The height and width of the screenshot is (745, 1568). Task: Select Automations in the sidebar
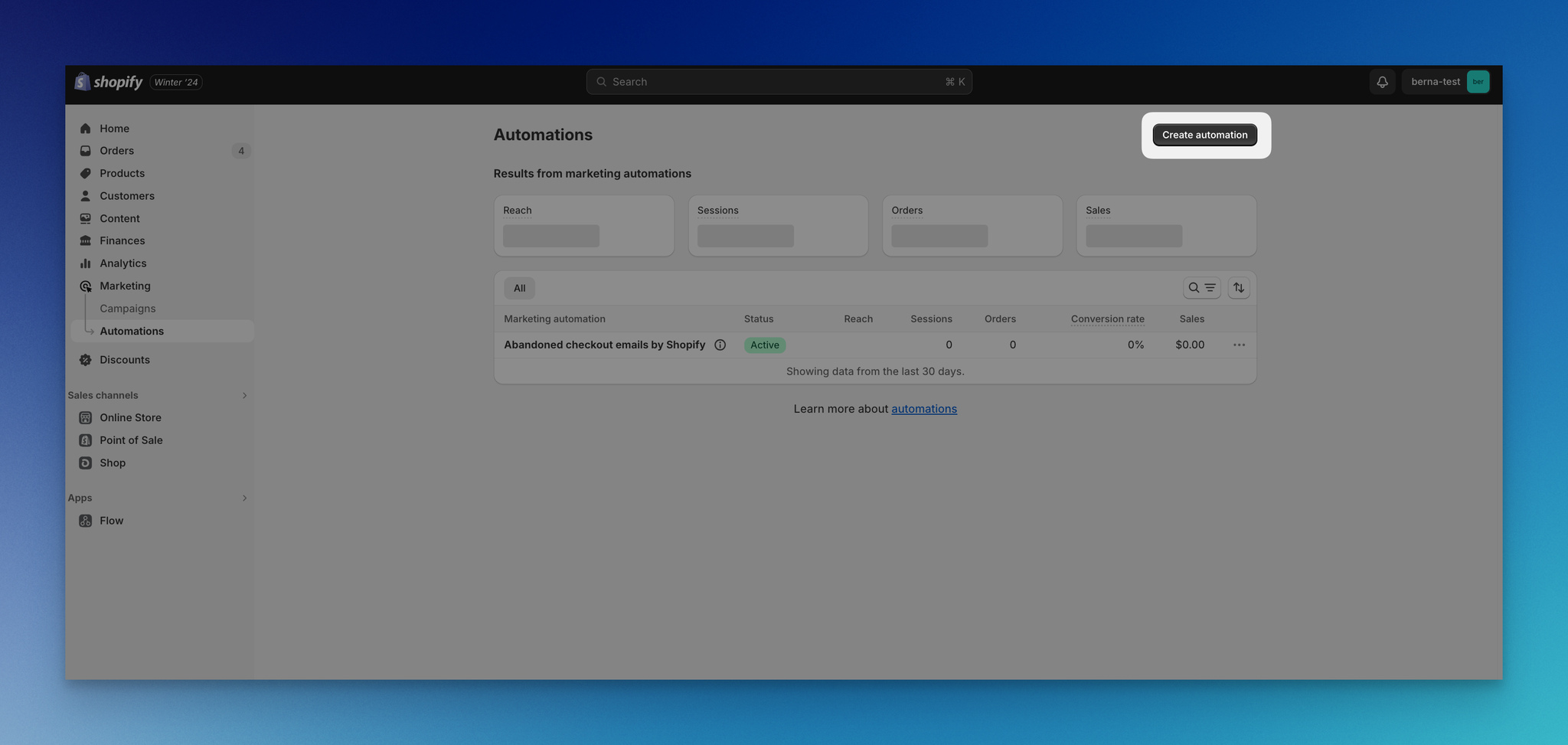pos(162,331)
